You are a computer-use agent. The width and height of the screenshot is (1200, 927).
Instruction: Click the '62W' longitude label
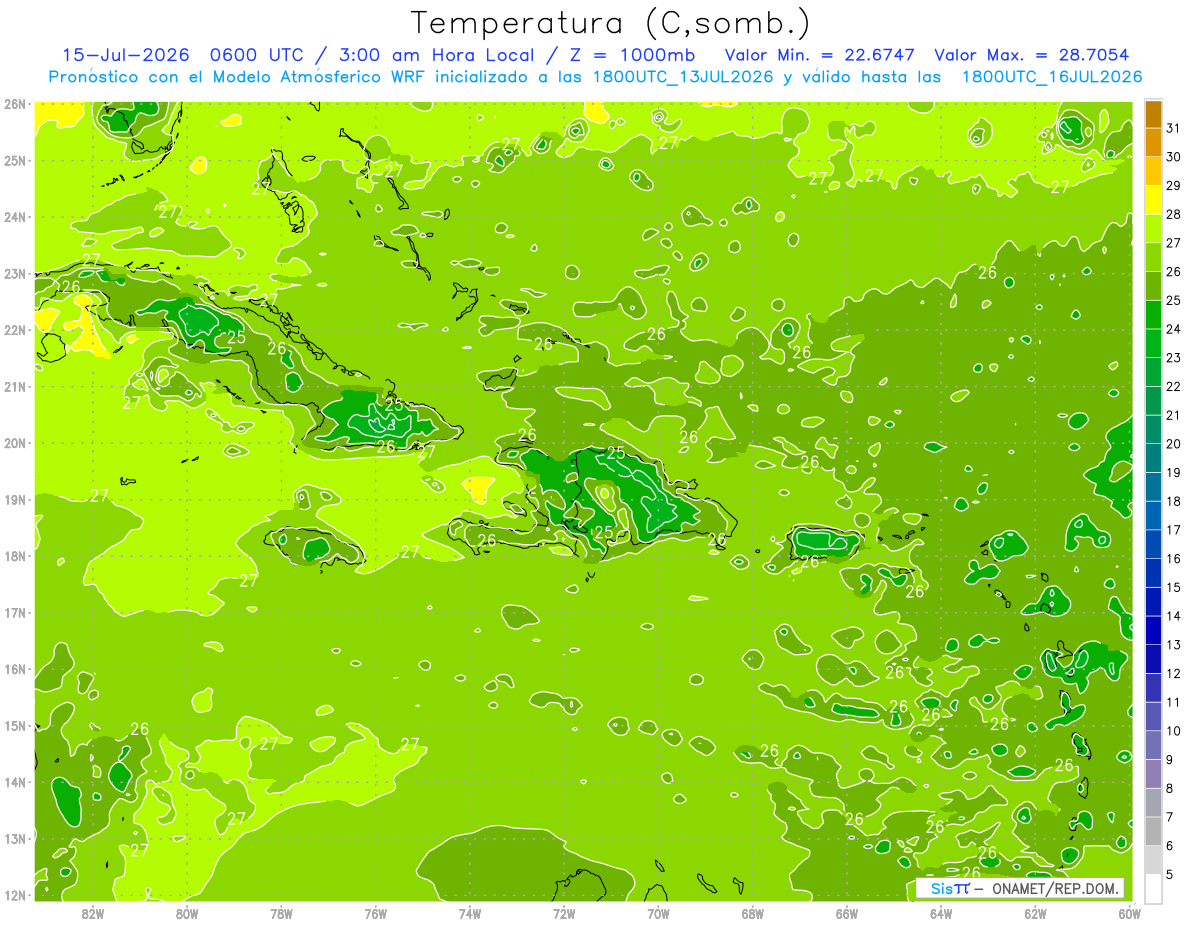[1035, 913]
